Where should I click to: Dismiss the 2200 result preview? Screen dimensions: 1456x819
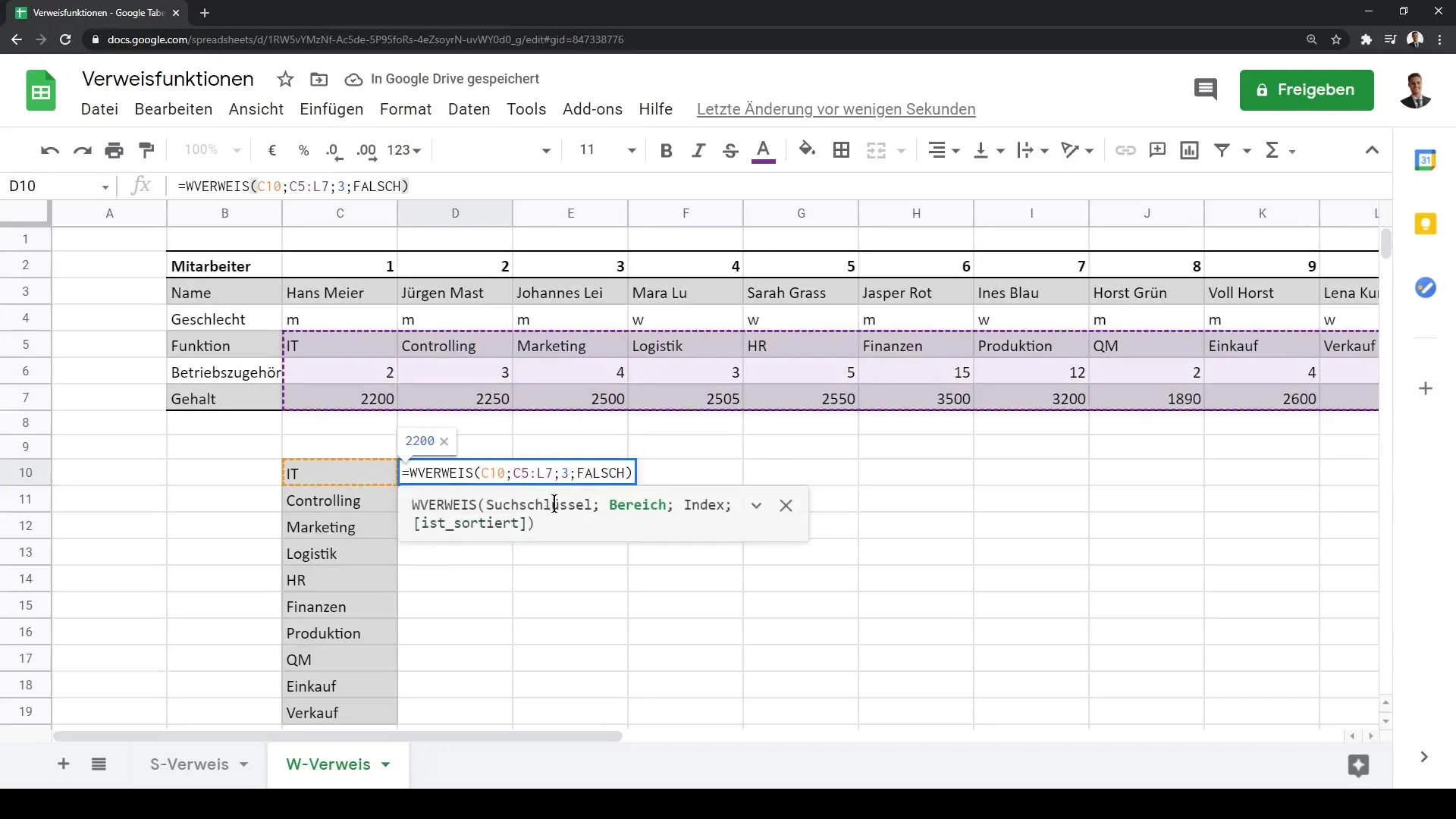tap(444, 441)
